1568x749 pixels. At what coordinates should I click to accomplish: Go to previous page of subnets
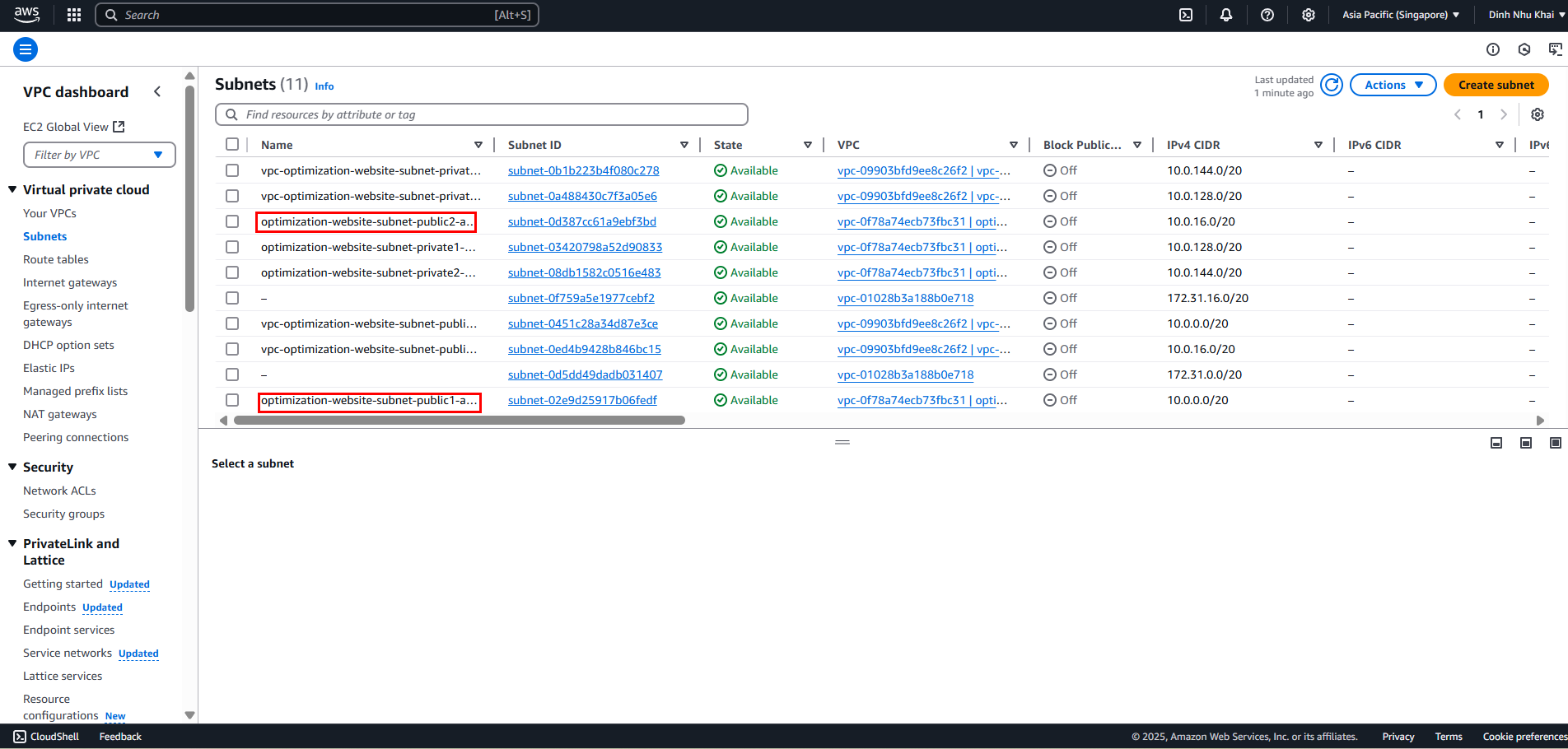(1458, 114)
